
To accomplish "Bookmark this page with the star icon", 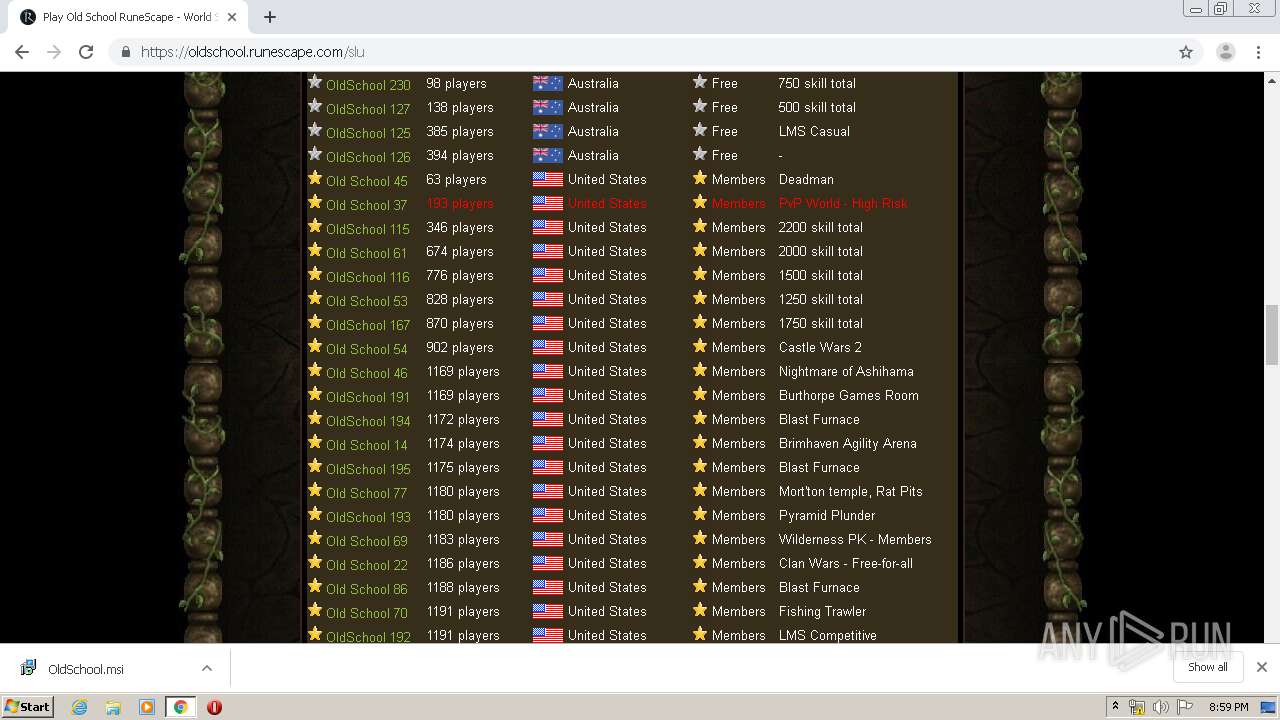I will [x=1186, y=52].
